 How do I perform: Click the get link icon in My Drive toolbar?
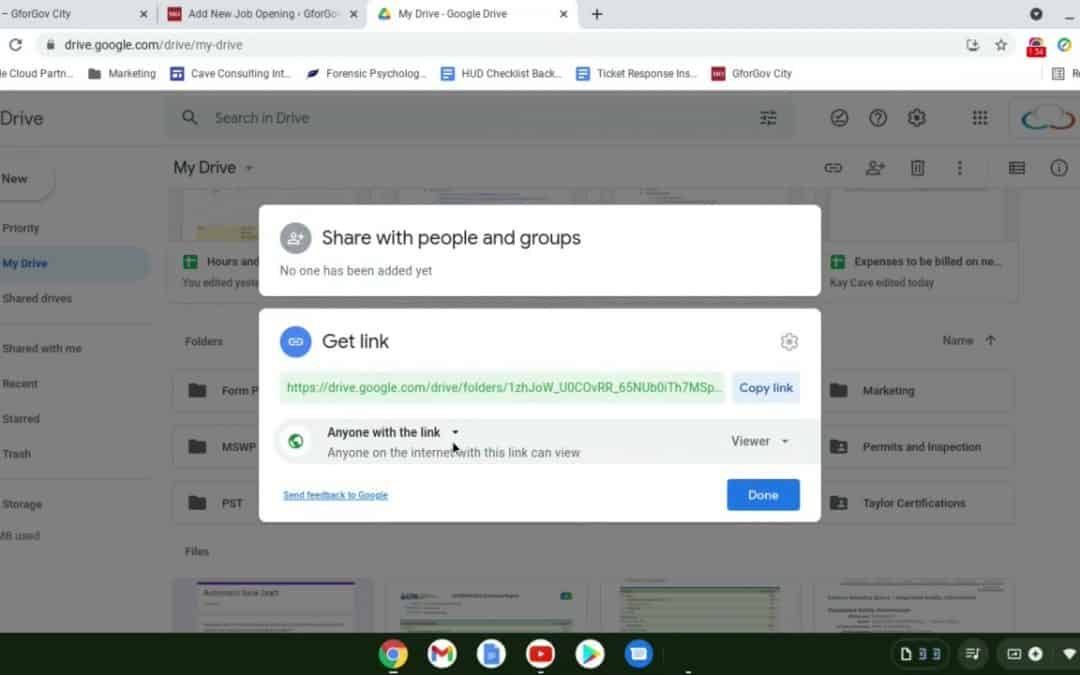click(x=833, y=167)
